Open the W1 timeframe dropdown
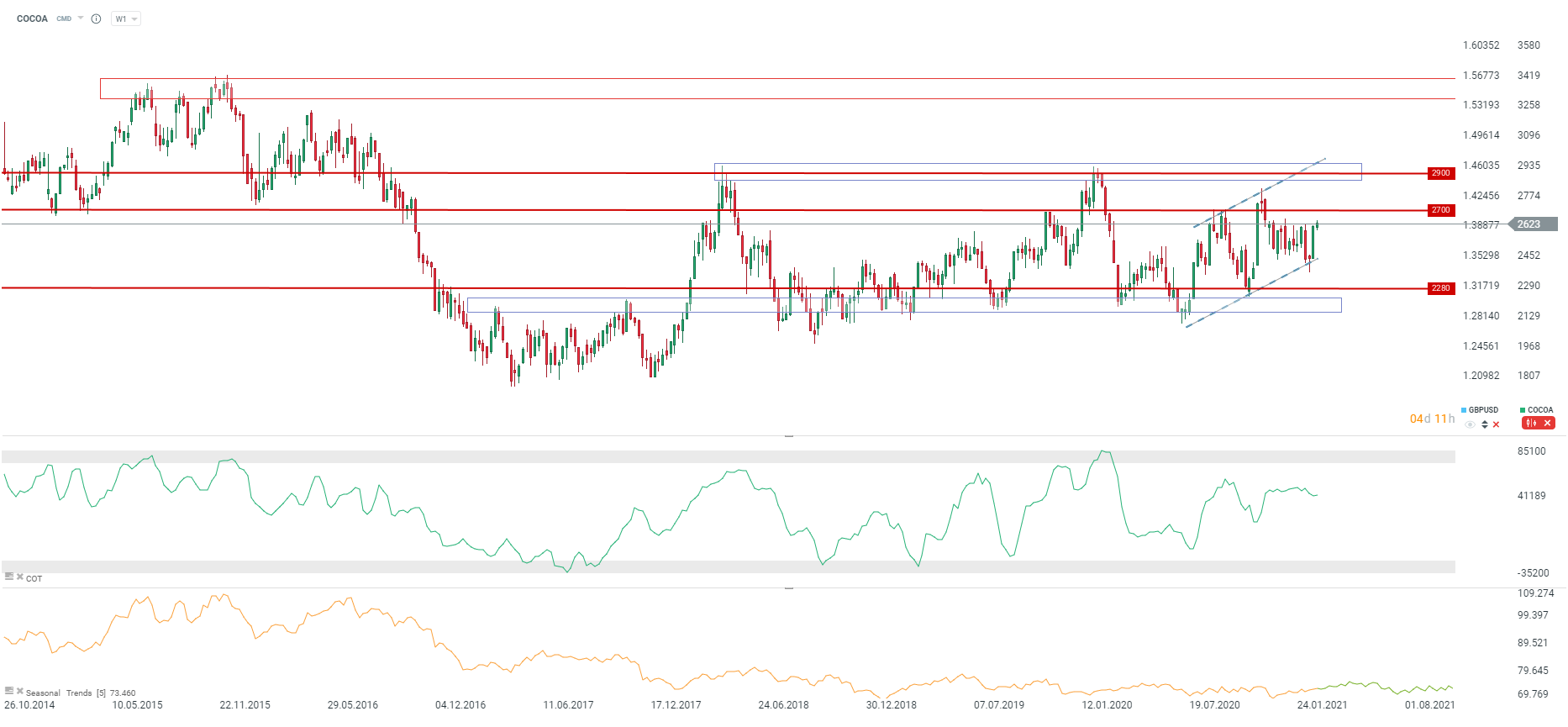This screenshot has width=1568, height=727. pyautogui.click(x=126, y=18)
